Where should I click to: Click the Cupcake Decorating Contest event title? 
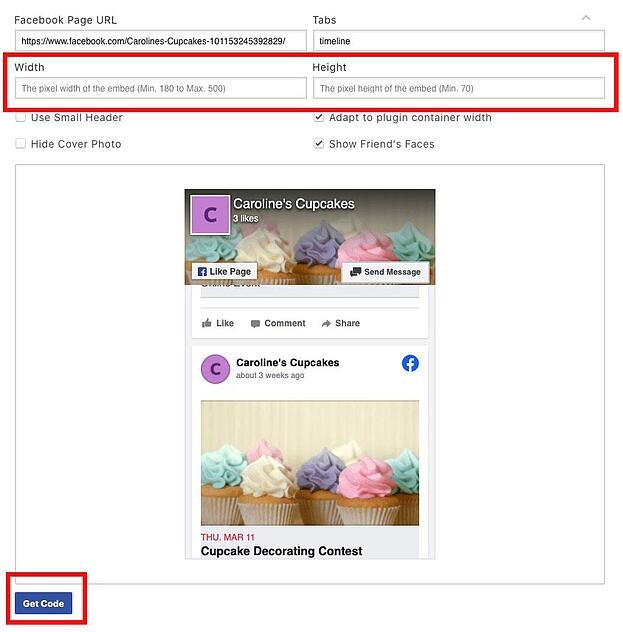pos(281,551)
